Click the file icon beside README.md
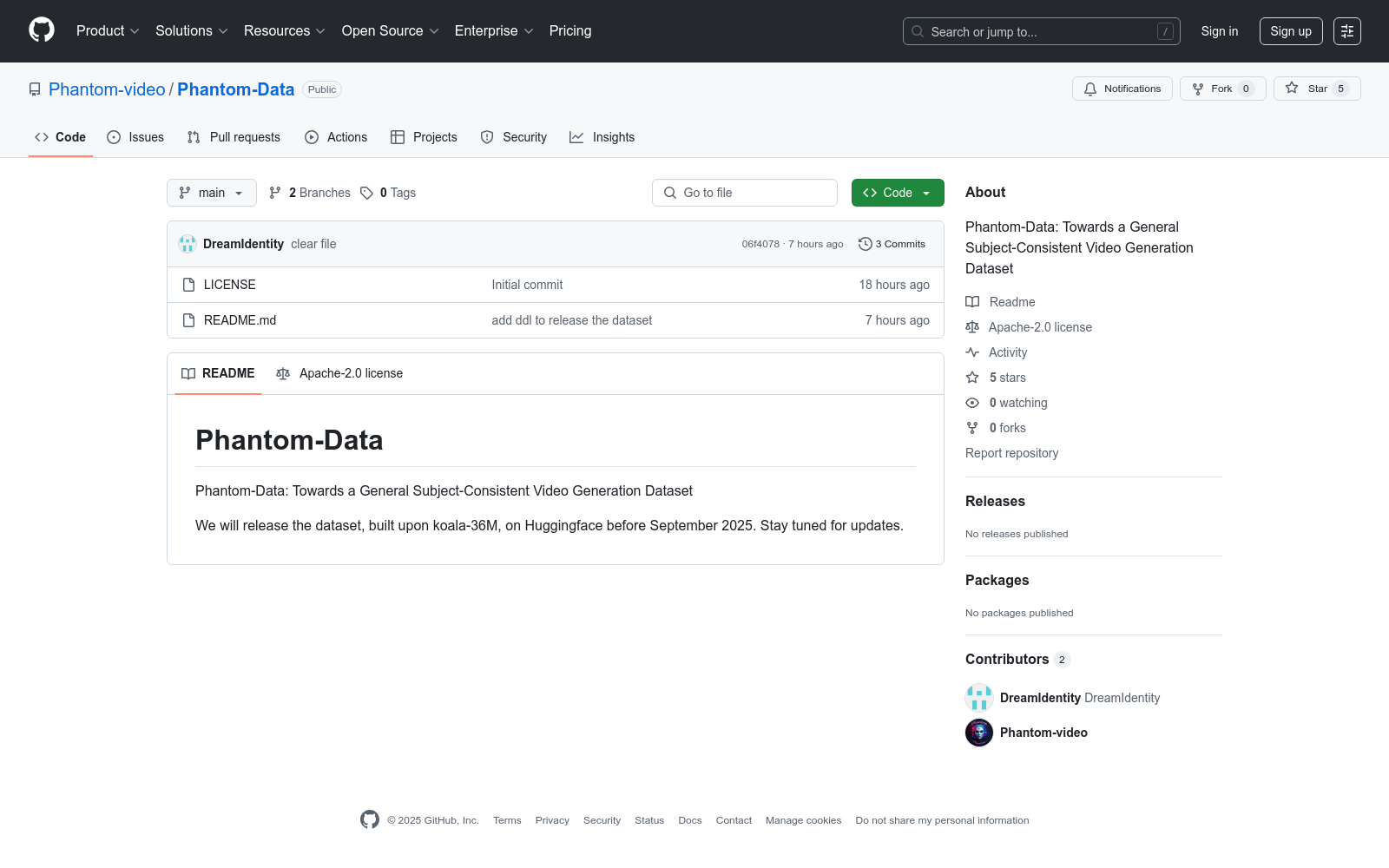This screenshot has width=1389, height=868. (188, 320)
